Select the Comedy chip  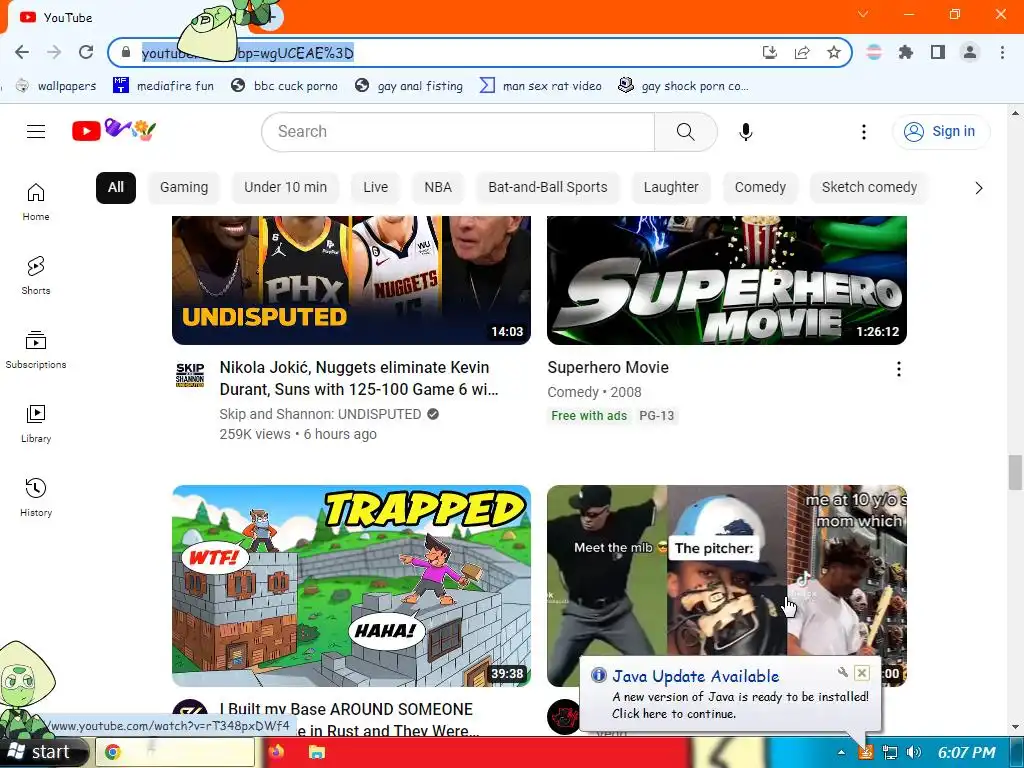[x=760, y=188]
